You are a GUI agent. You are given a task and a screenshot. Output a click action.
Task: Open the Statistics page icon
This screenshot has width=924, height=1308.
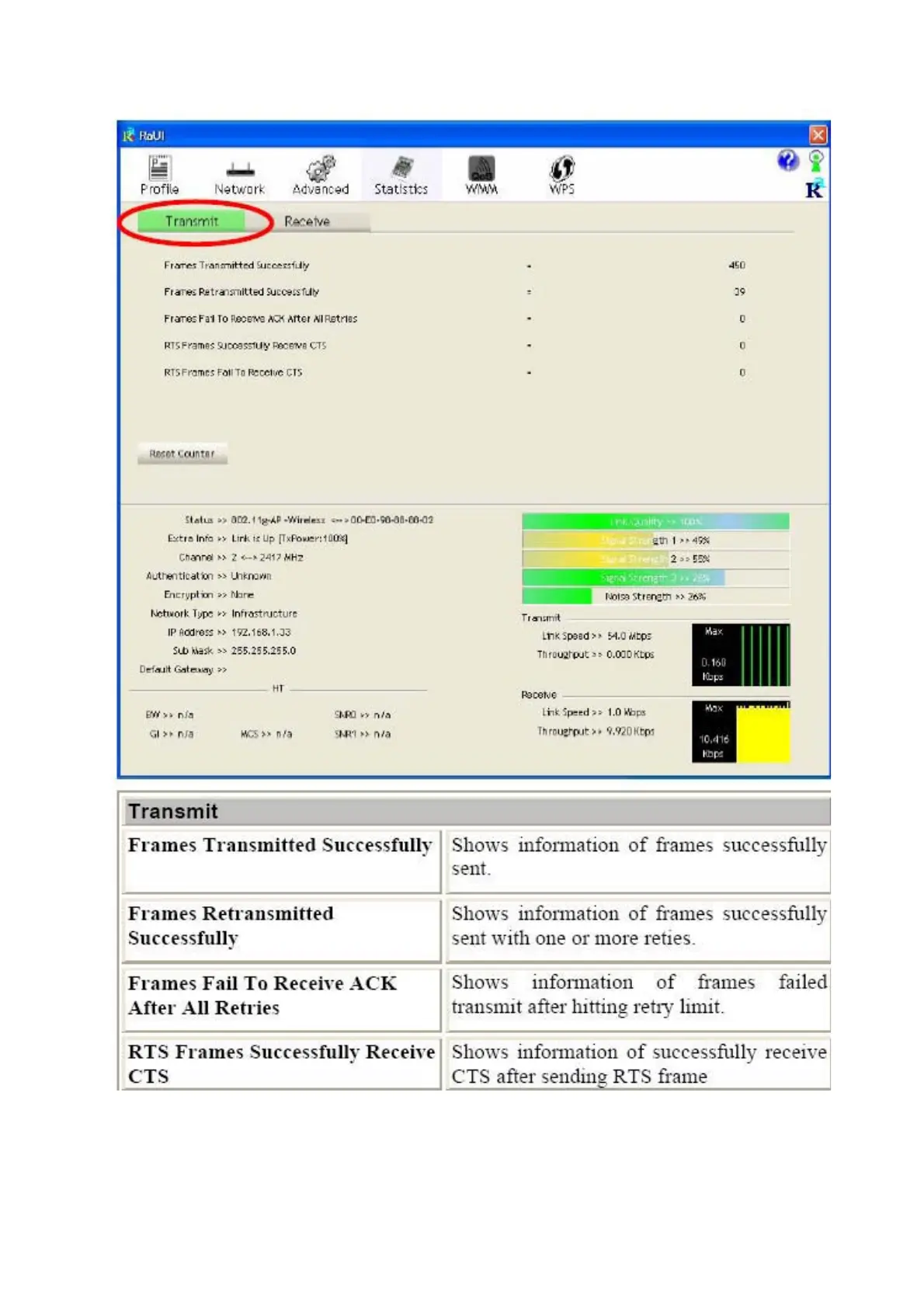401,175
